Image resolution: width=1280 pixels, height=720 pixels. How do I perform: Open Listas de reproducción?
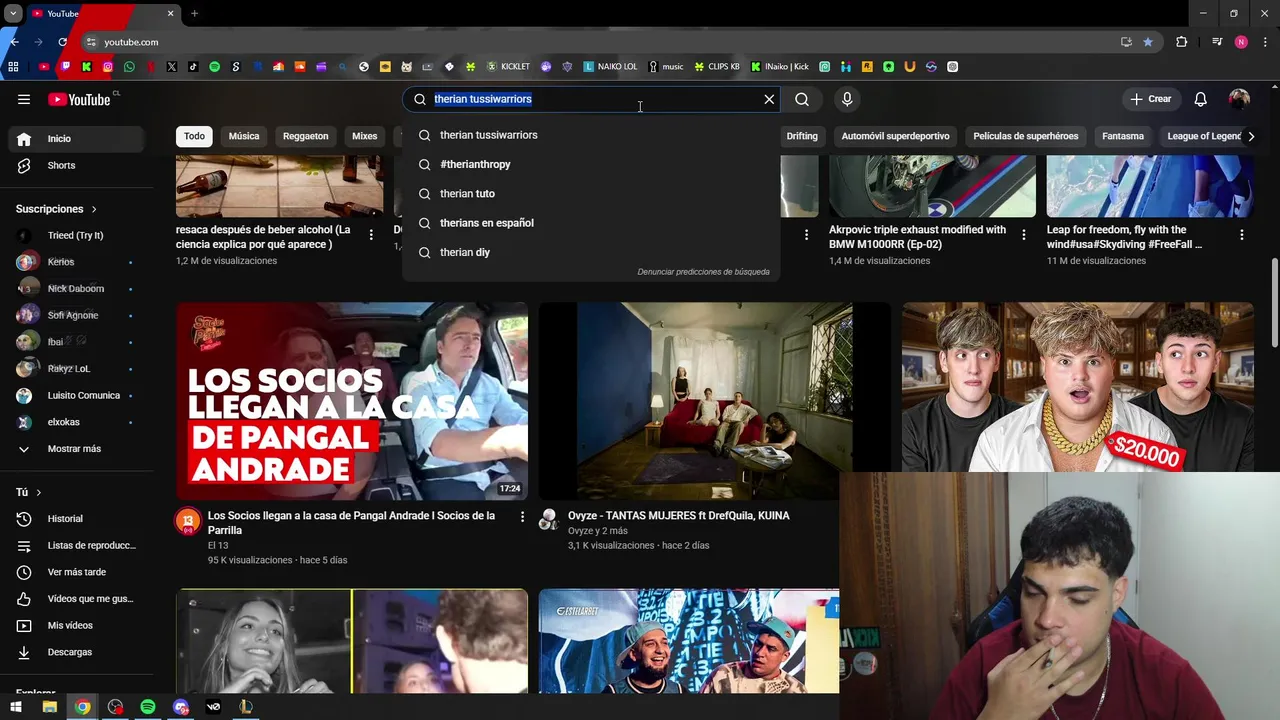(75, 545)
